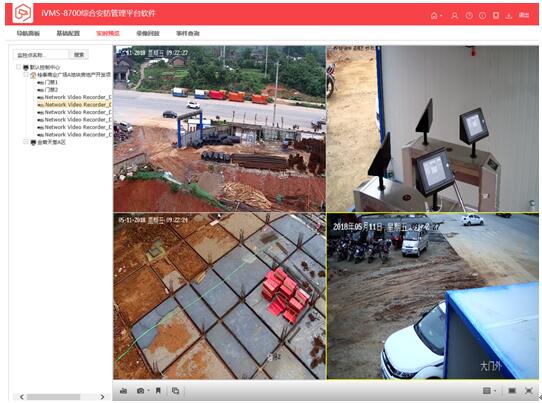Expand the last tree node in device list
The width and height of the screenshot is (542, 403).
coord(26,142)
